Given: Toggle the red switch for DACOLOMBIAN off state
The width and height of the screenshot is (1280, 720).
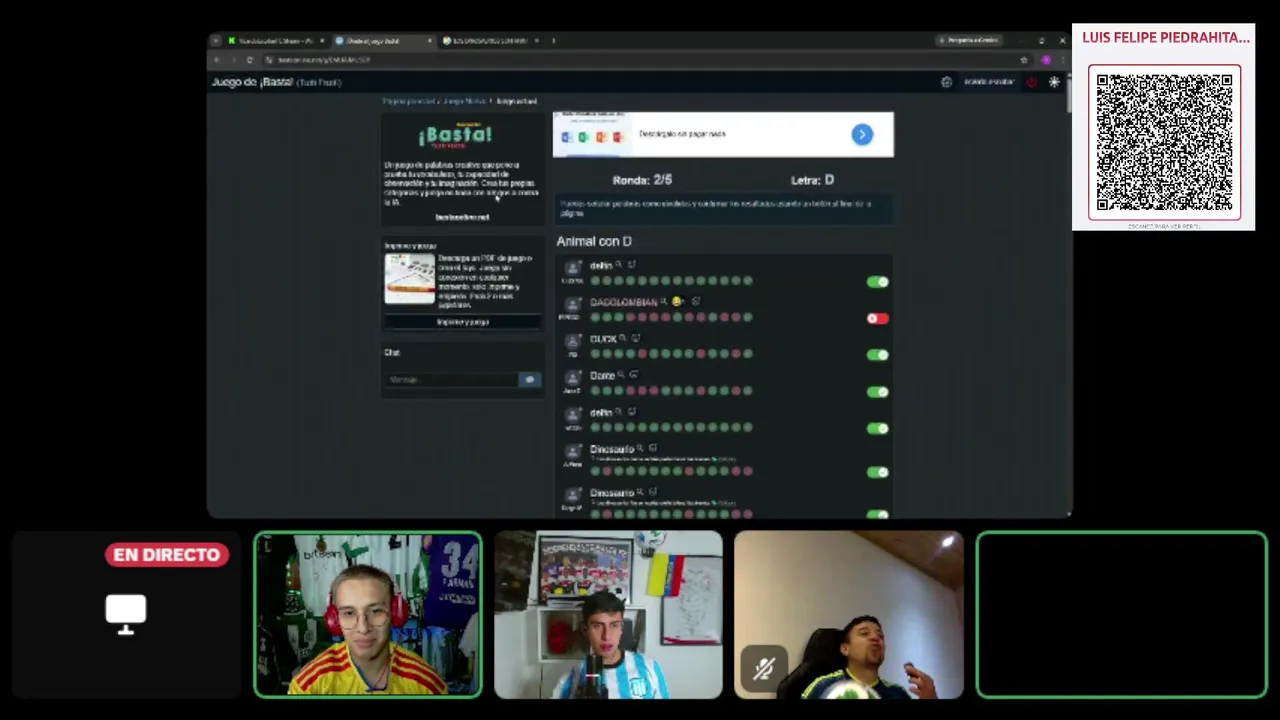Looking at the screenshot, I should pyautogui.click(x=877, y=319).
